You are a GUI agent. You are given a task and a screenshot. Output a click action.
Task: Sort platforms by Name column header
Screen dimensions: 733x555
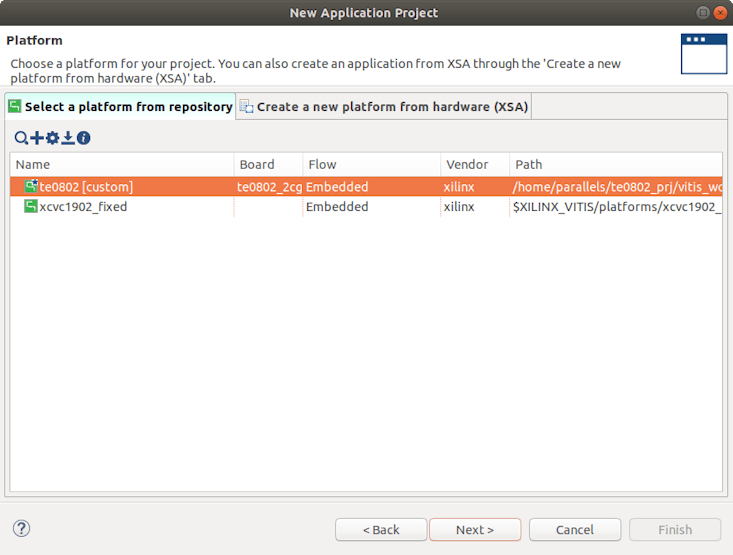(122, 164)
